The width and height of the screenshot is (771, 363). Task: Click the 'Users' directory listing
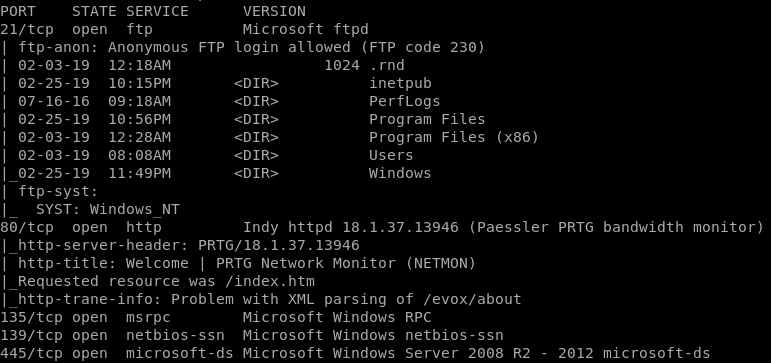point(391,155)
